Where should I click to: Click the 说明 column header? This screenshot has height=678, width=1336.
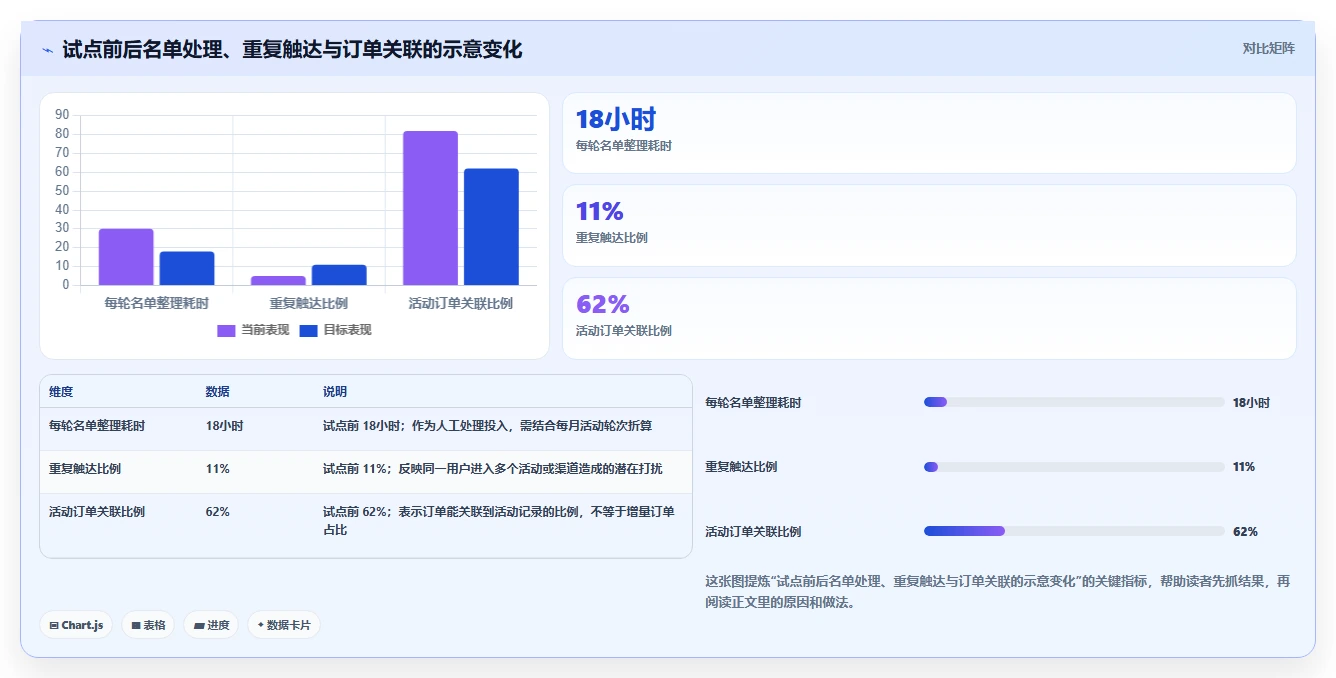[335, 392]
